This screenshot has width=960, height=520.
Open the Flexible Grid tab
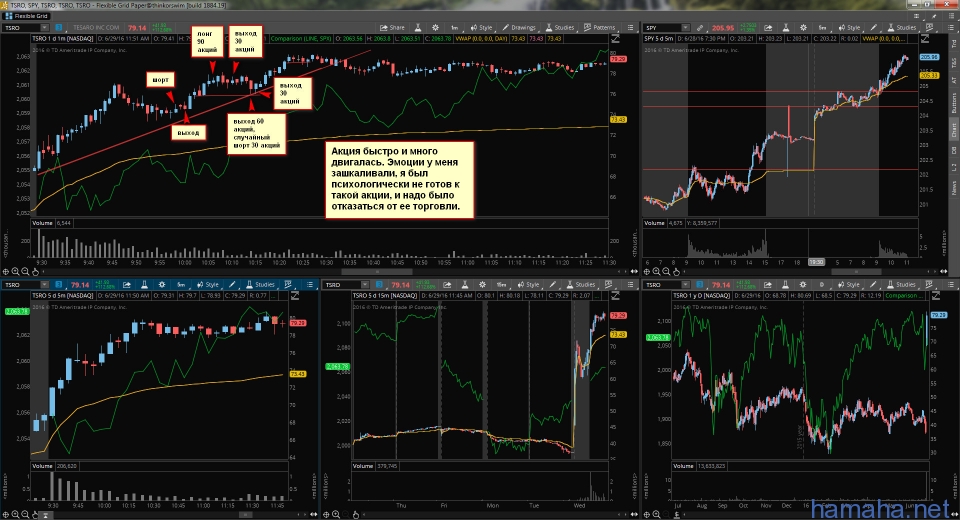(x=26, y=16)
